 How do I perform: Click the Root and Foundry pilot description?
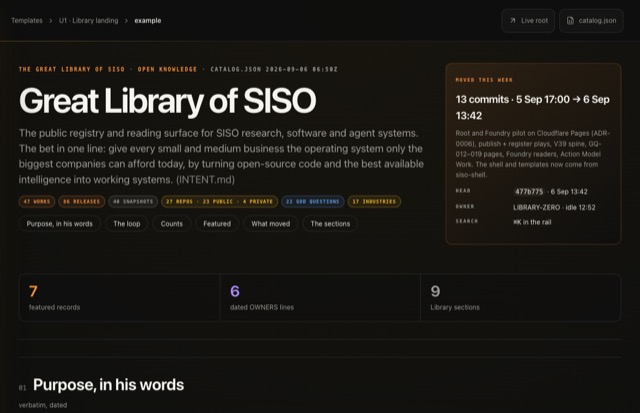point(533,154)
